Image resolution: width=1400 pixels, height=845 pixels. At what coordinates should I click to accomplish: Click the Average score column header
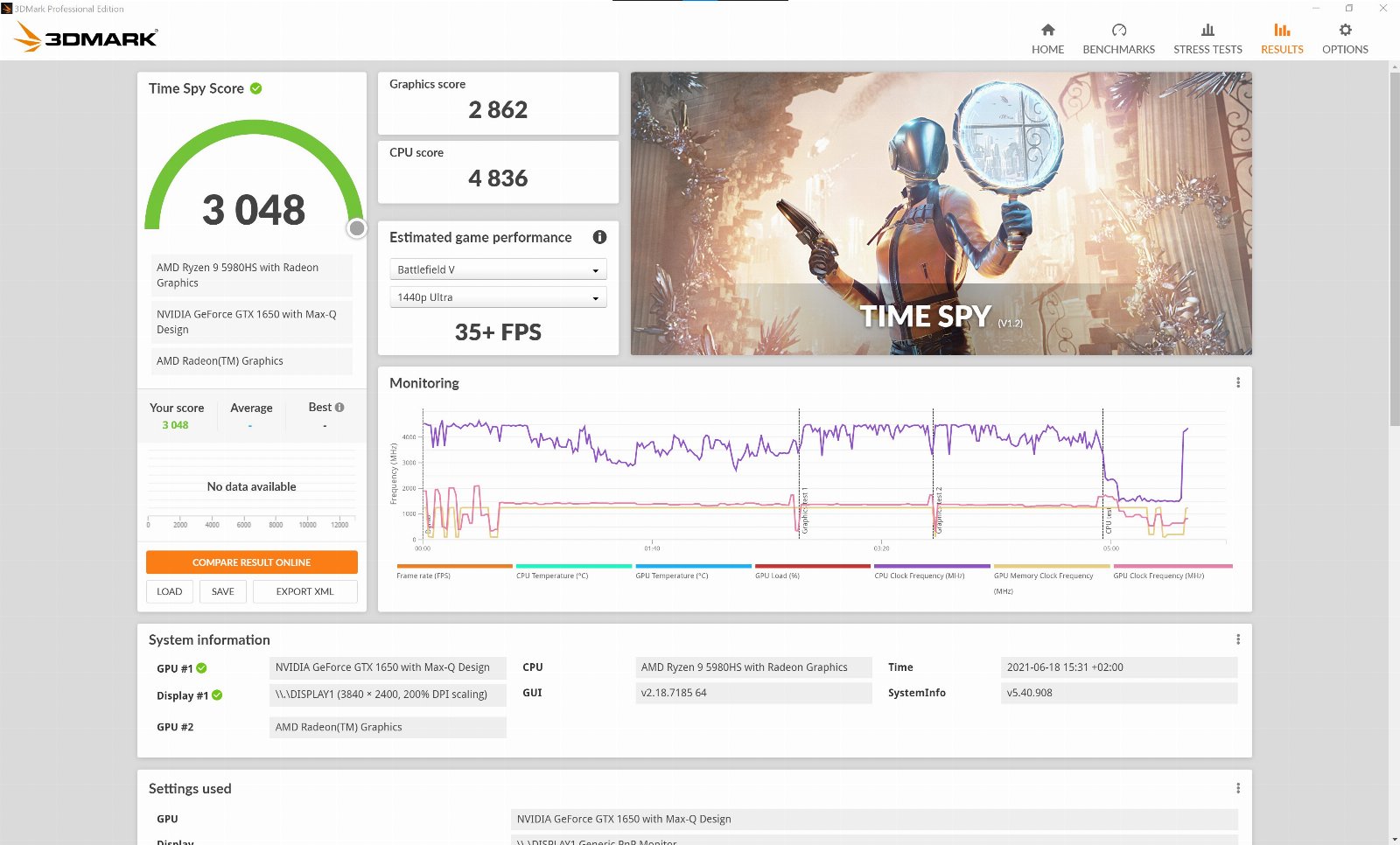coord(251,409)
